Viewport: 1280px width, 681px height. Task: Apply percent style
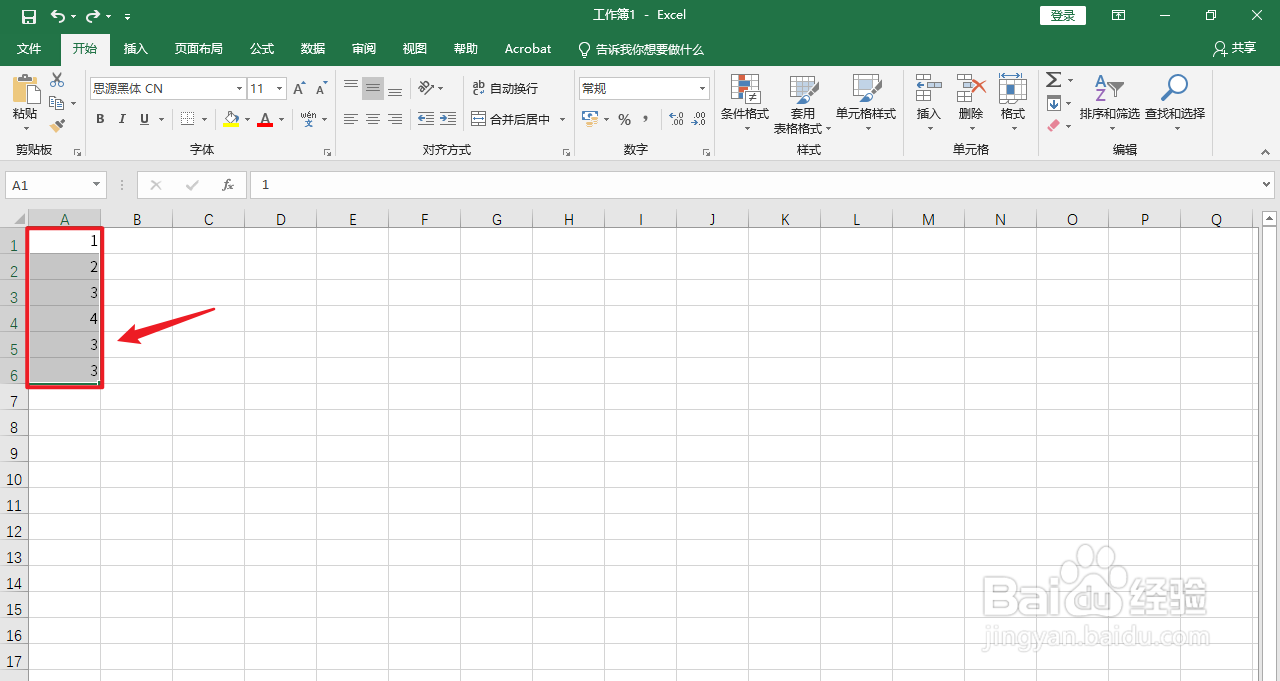click(x=624, y=119)
